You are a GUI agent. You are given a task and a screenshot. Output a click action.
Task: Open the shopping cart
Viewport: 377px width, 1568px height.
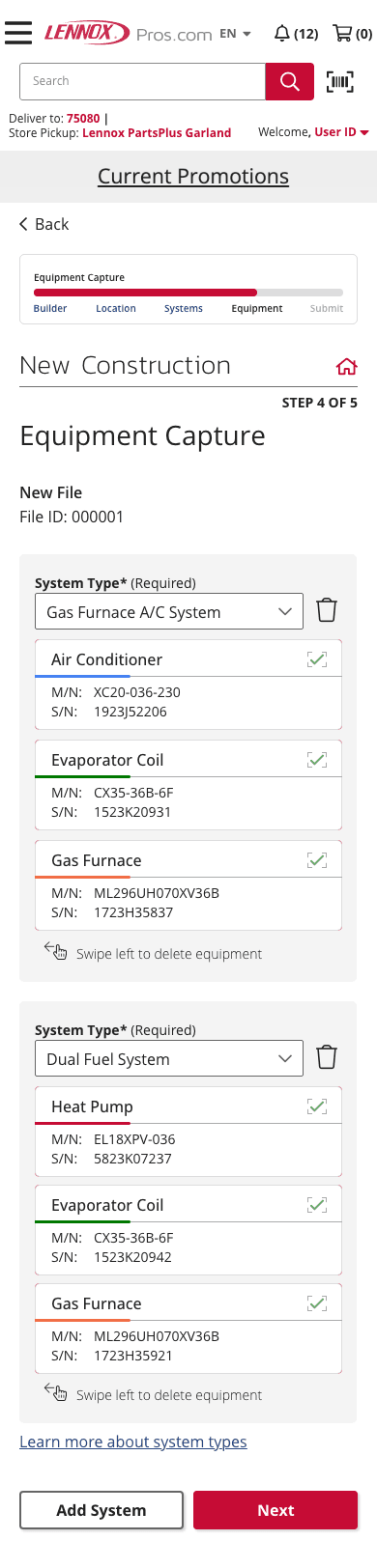pyautogui.click(x=352, y=33)
